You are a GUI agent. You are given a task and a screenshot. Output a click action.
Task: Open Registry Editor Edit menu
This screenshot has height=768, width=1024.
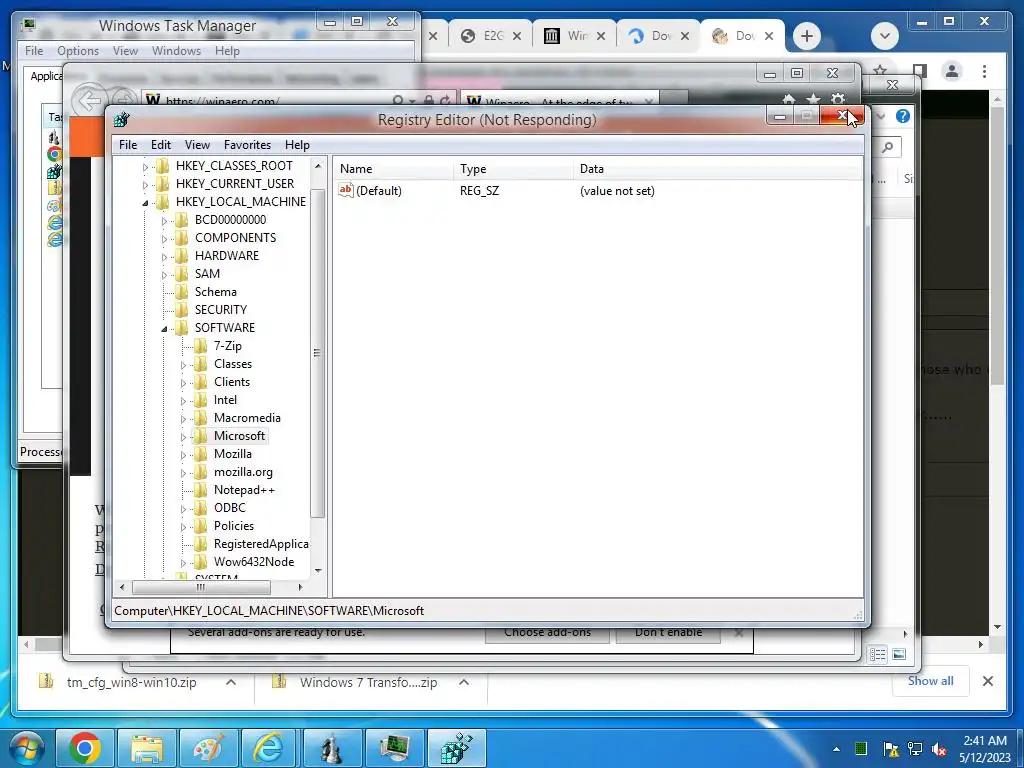tap(161, 145)
